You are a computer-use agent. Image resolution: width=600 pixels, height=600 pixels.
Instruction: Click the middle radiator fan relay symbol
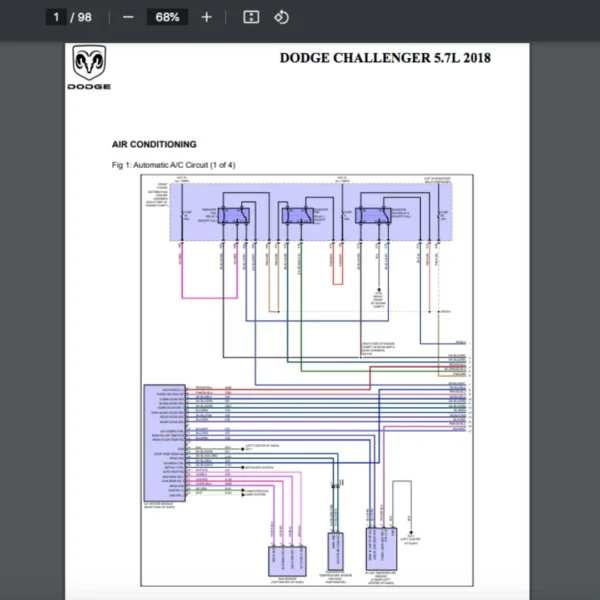(x=297, y=214)
